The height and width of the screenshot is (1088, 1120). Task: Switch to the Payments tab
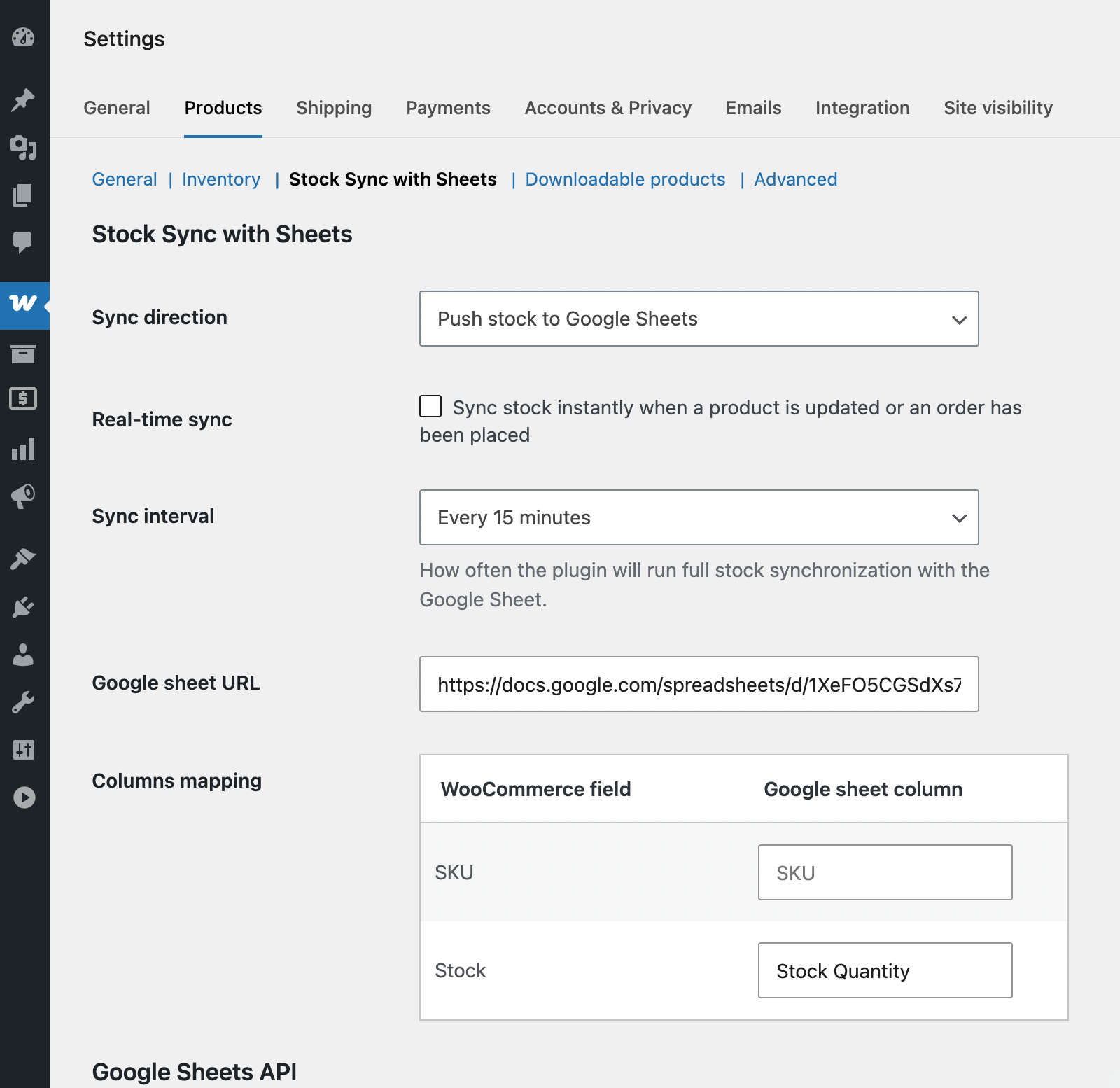pos(448,108)
